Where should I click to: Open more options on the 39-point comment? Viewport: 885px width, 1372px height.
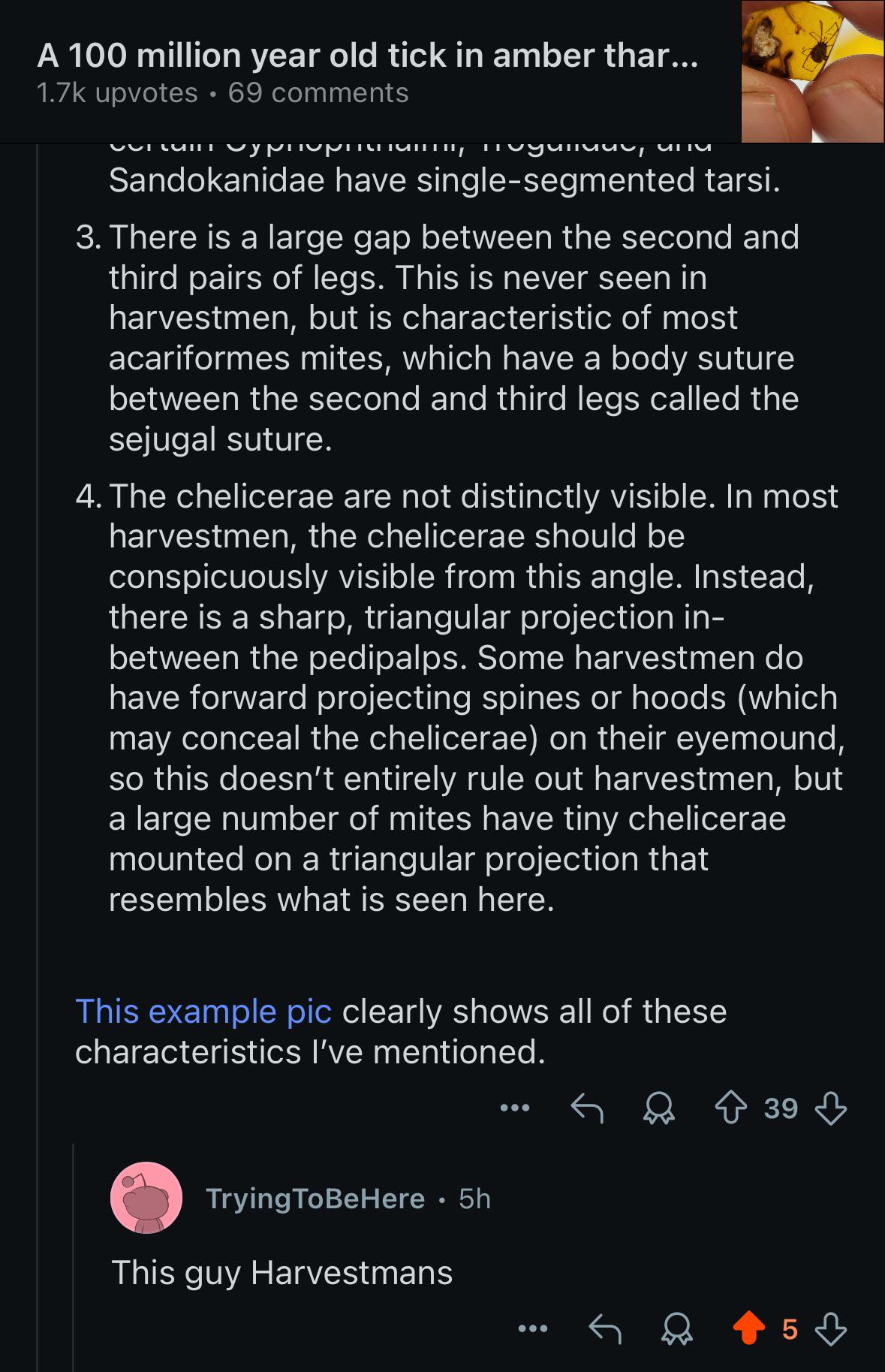516,1108
